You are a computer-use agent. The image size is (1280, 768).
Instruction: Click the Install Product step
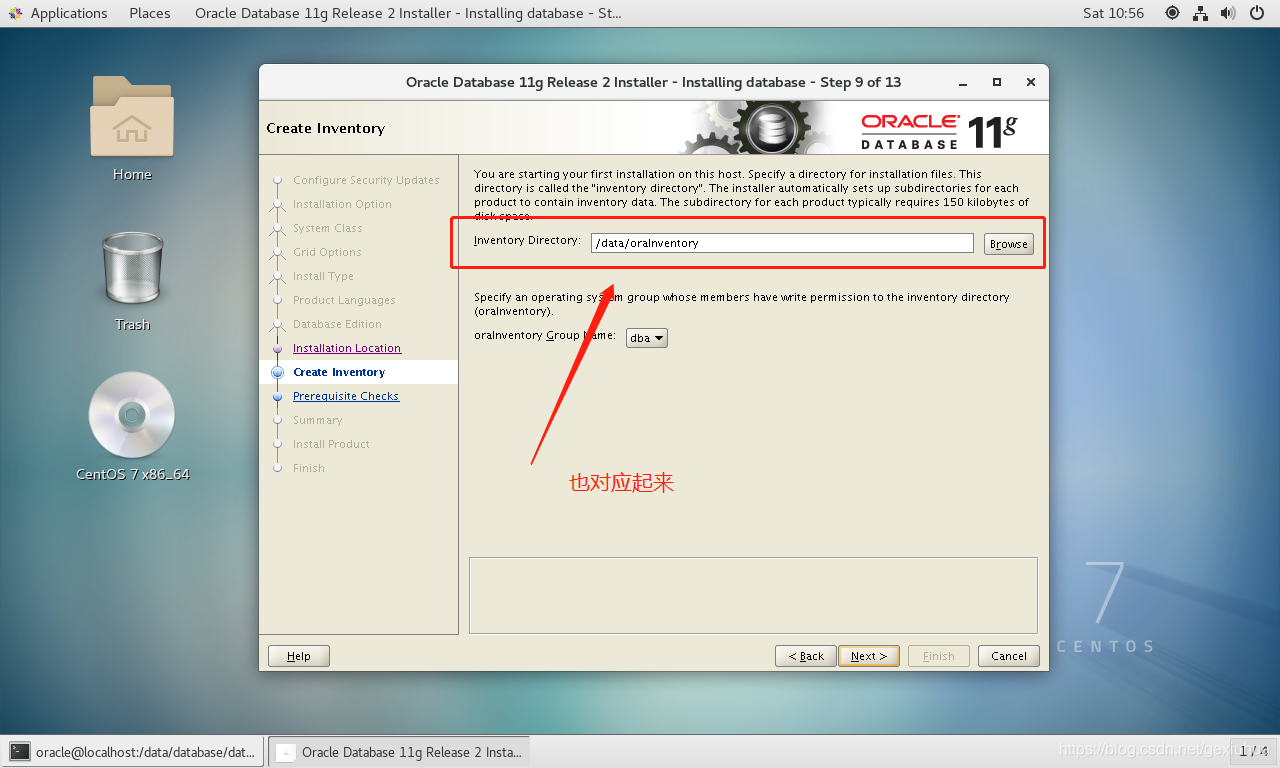[x=331, y=444]
